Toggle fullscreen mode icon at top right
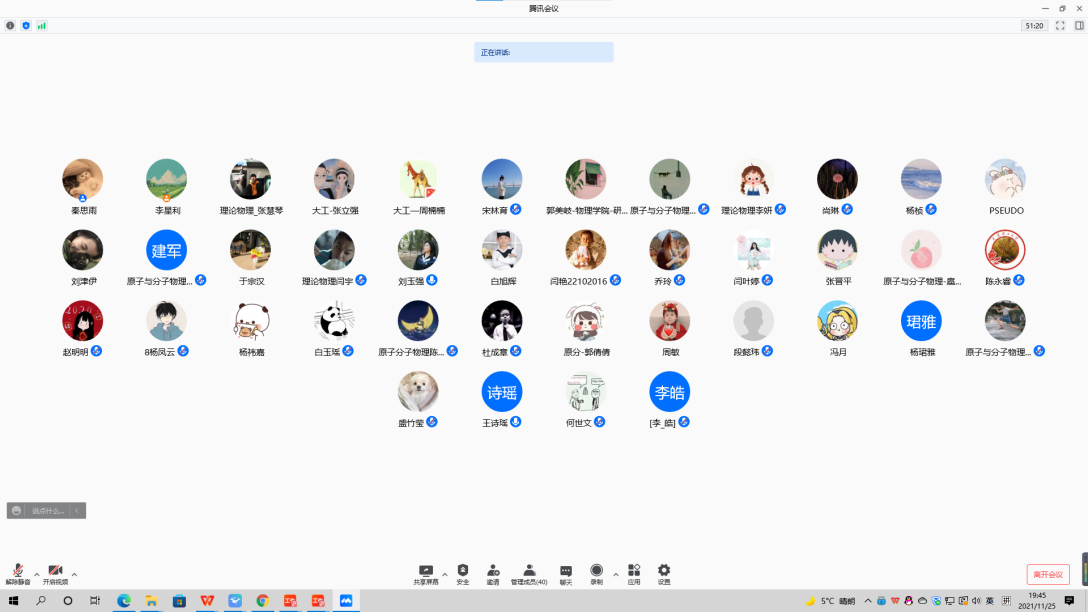The height and width of the screenshot is (612, 1088). (x=1060, y=25)
